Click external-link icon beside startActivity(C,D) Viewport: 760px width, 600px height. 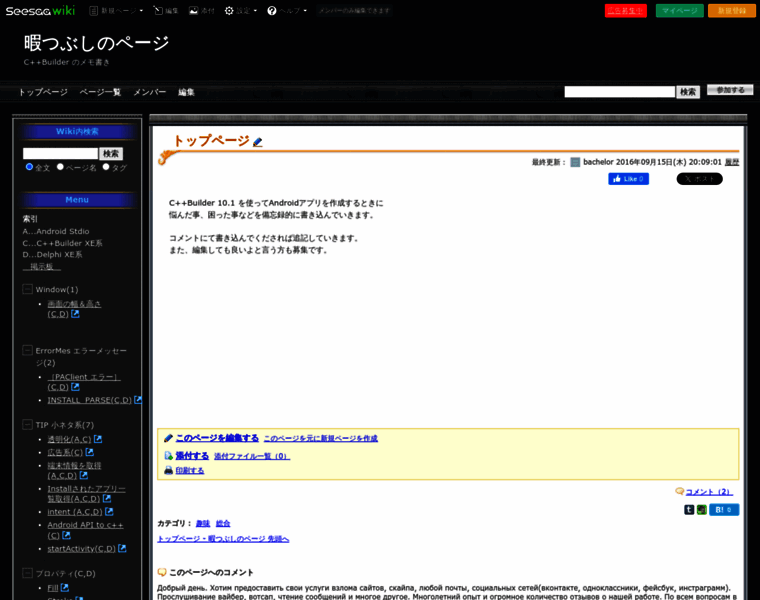(122, 548)
